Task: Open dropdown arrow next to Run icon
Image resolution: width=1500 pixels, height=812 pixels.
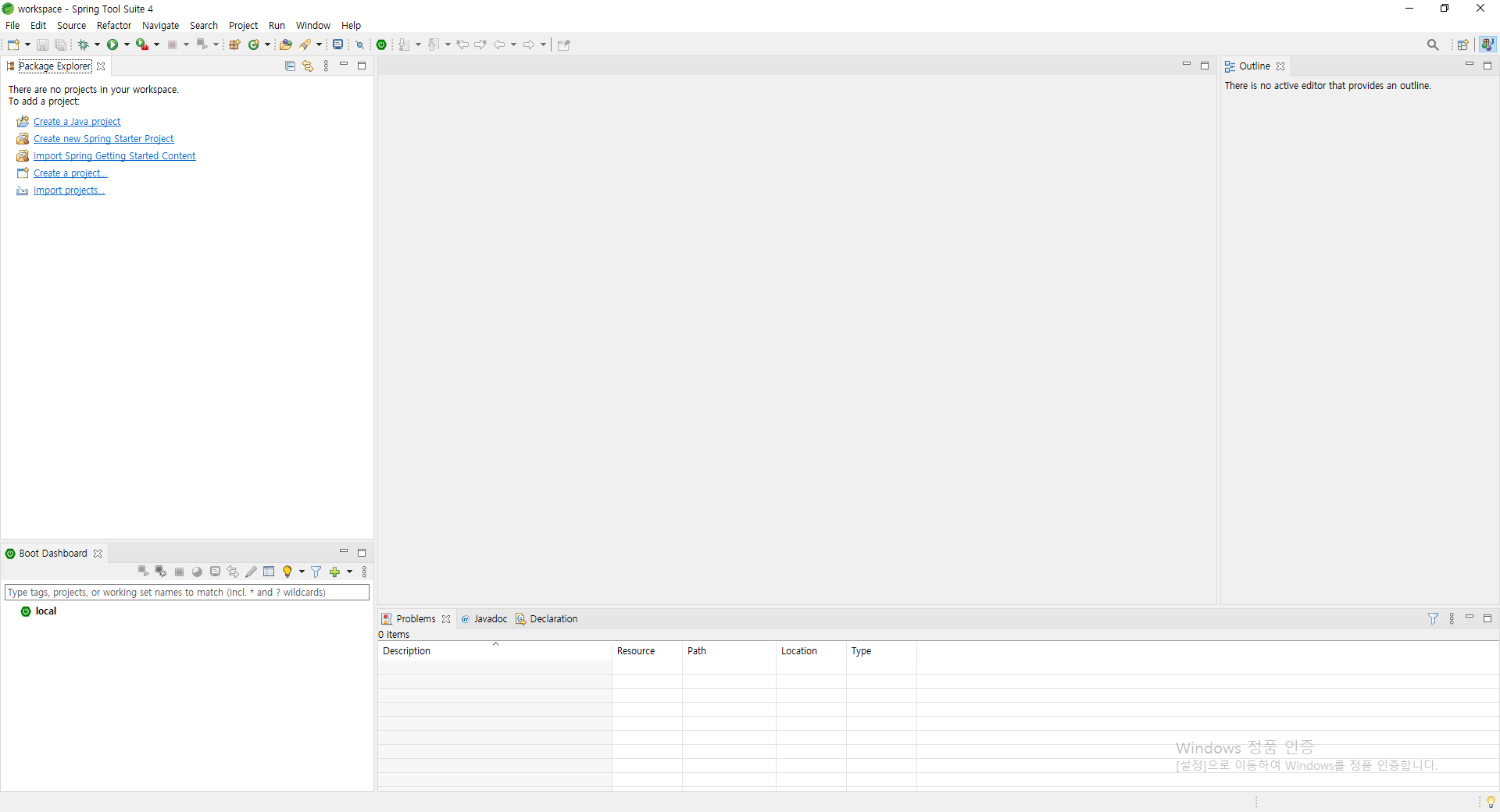Action: [127, 45]
